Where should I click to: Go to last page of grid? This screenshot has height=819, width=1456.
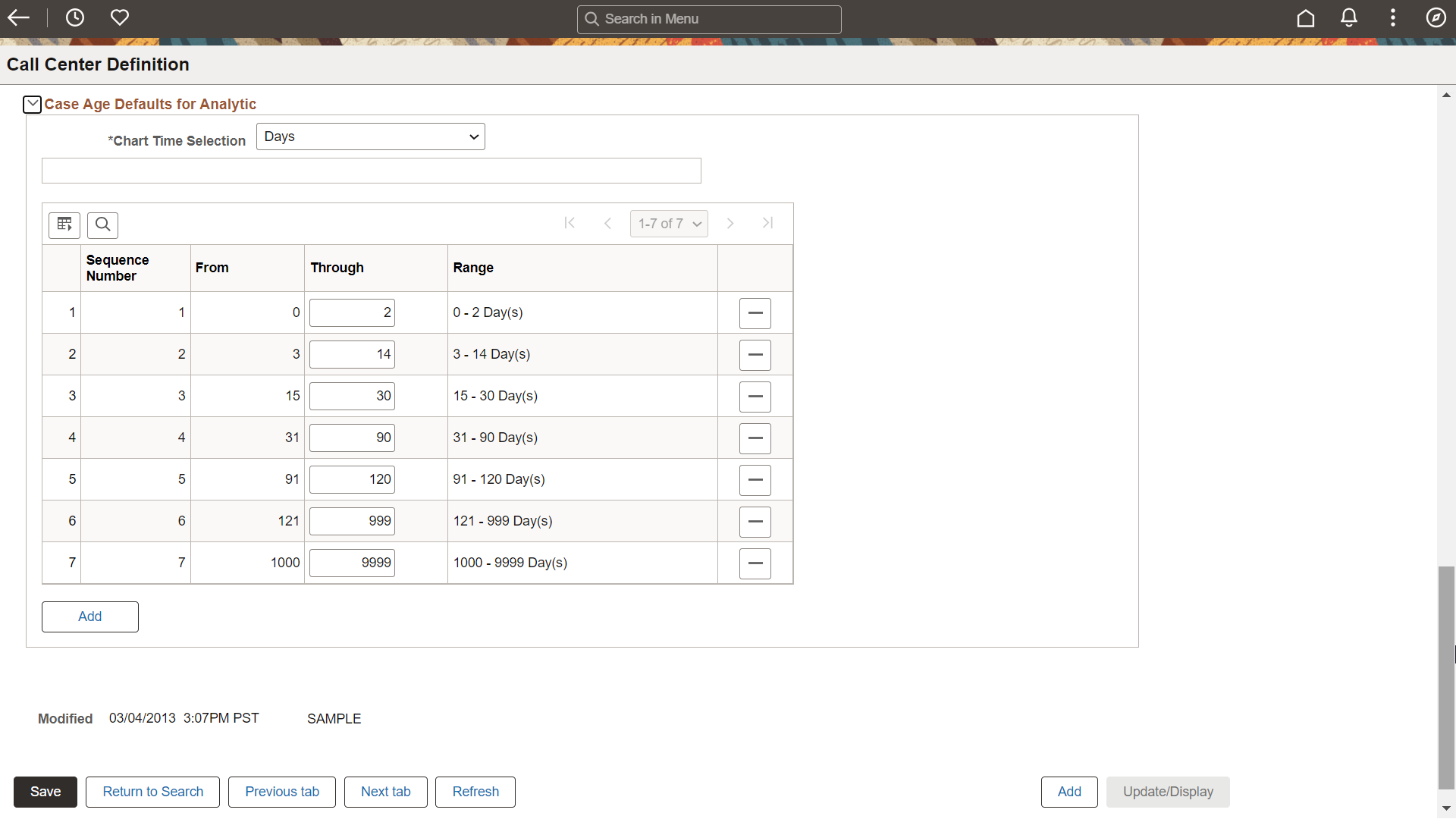767,223
